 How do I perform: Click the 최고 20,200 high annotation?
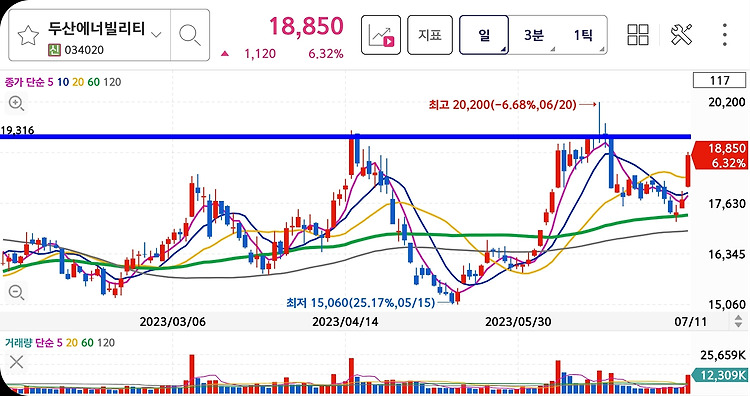tap(502, 104)
